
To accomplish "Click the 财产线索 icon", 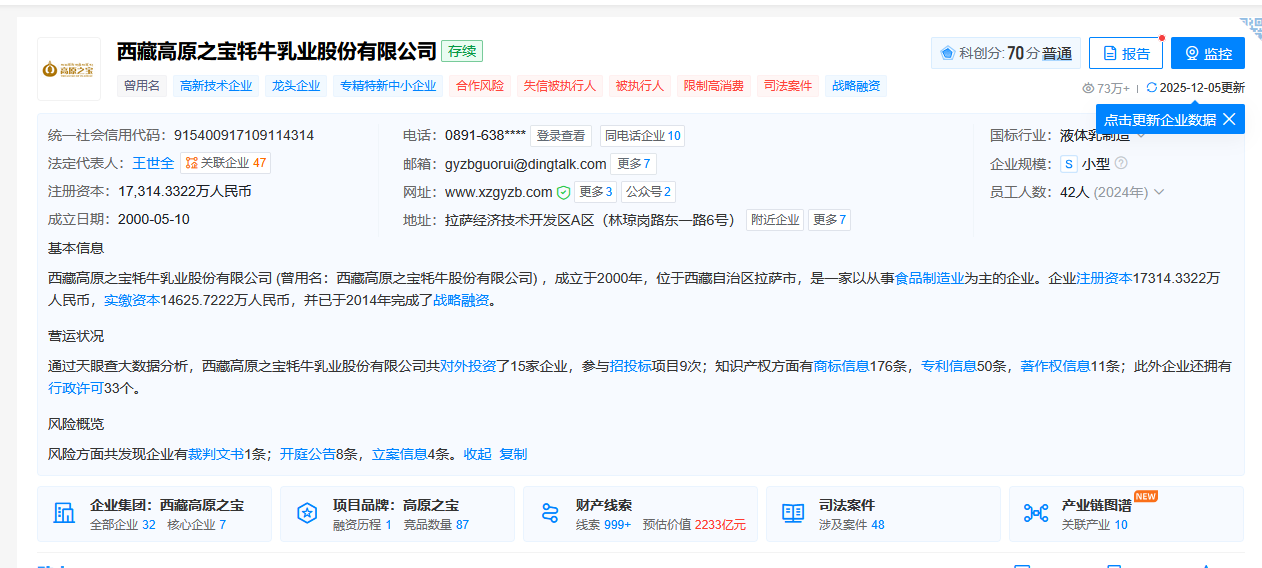I will point(550,514).
